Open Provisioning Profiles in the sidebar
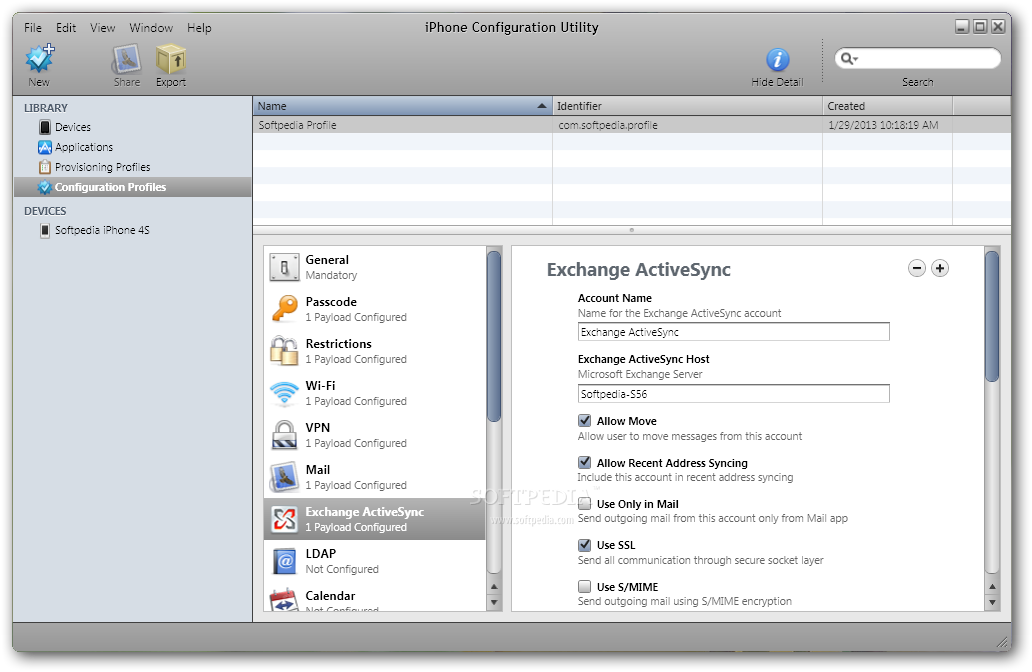Screen dimensions: 1032x672 click(x=94, y=167)
